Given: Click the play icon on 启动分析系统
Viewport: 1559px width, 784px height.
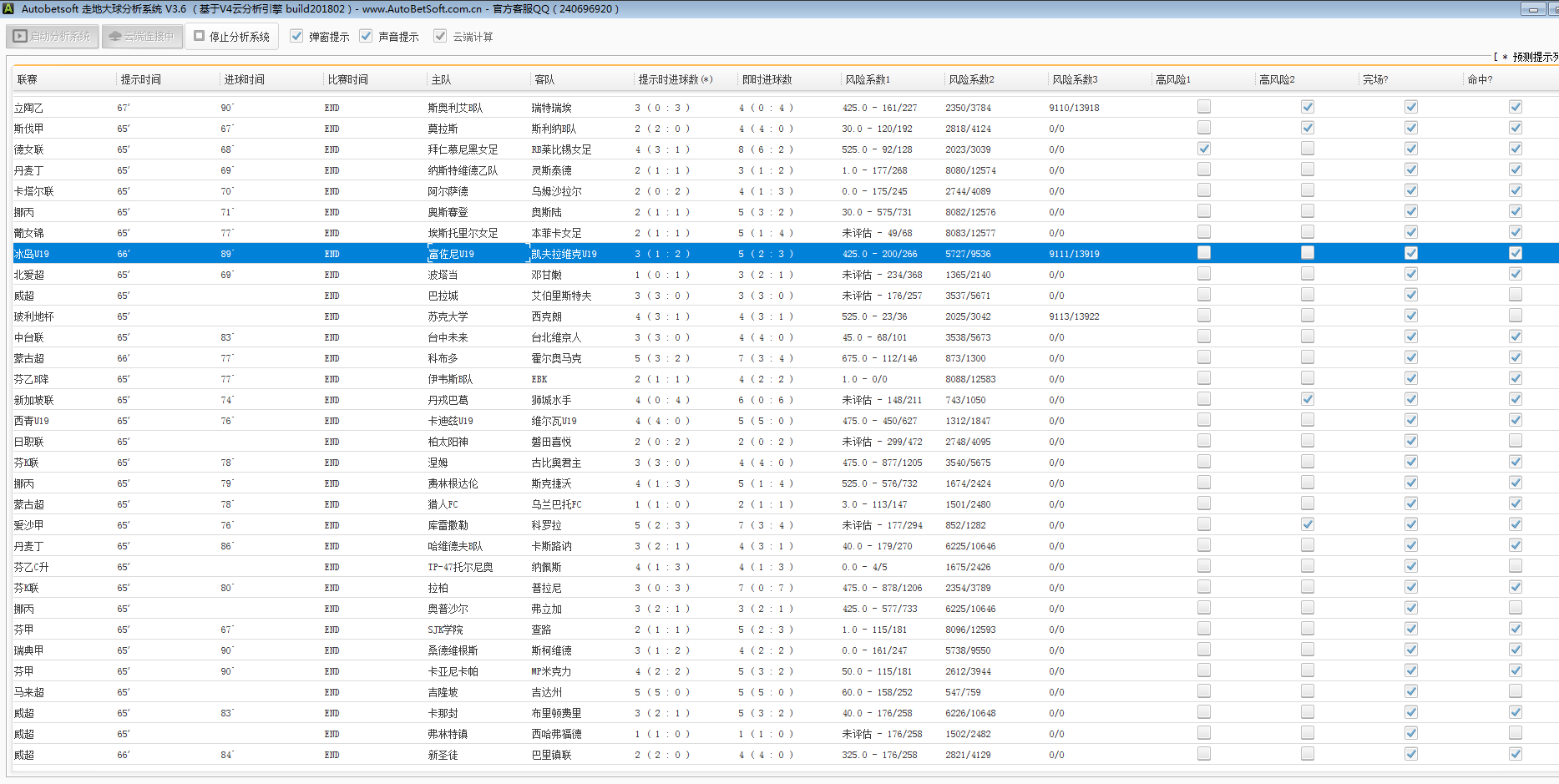Looking at the screenshot, I should (20, 37).
